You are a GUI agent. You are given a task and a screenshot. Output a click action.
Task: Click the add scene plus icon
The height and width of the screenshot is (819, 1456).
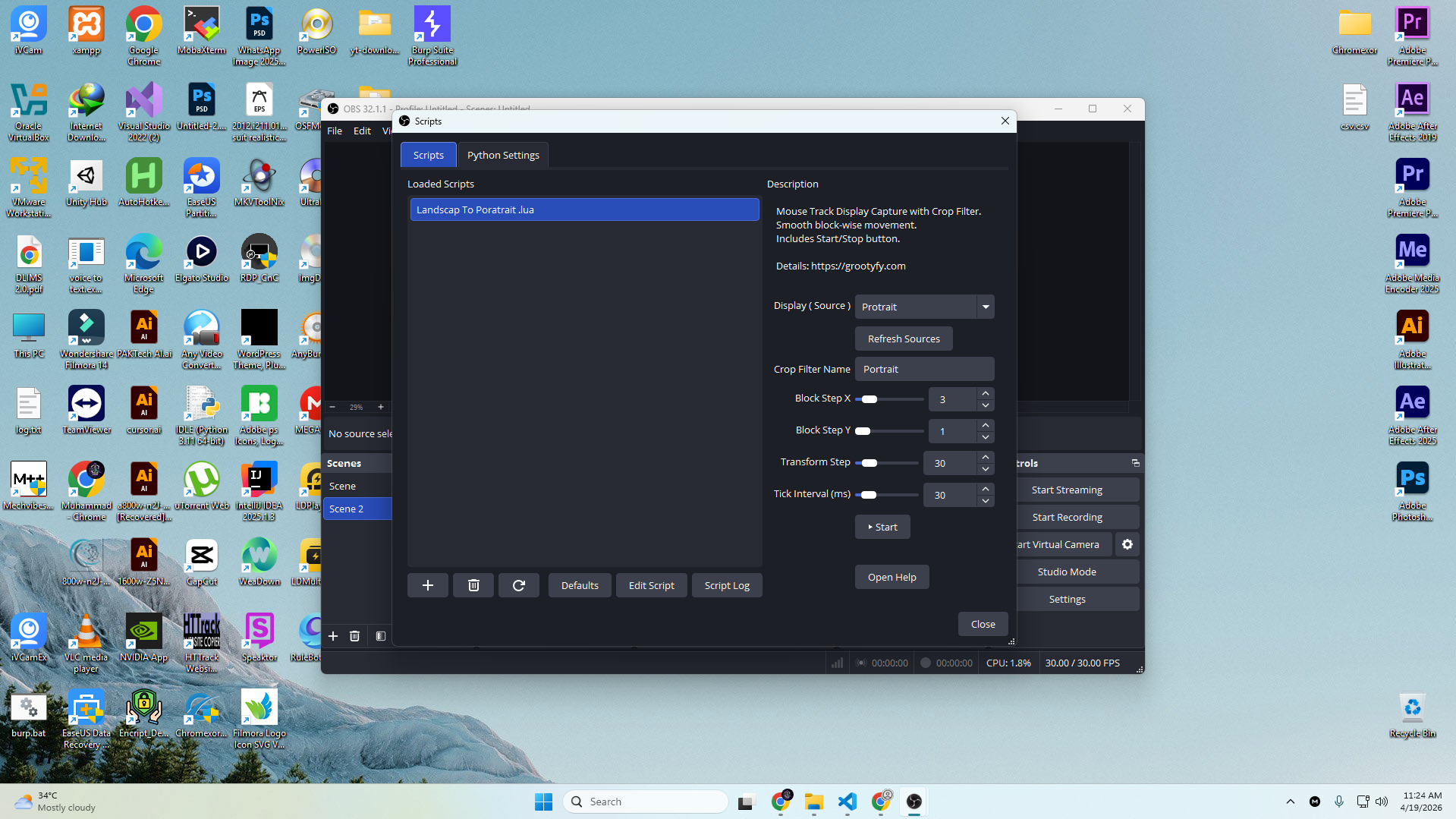point(333,636)
